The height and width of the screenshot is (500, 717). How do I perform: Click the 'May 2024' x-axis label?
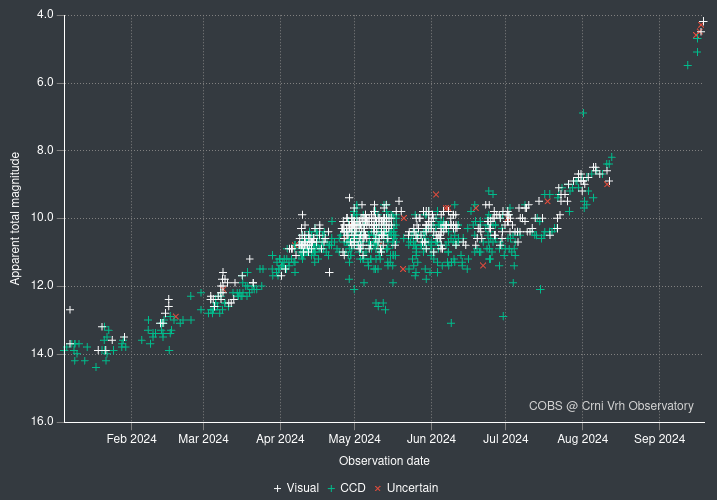click(x=354, y=439)
